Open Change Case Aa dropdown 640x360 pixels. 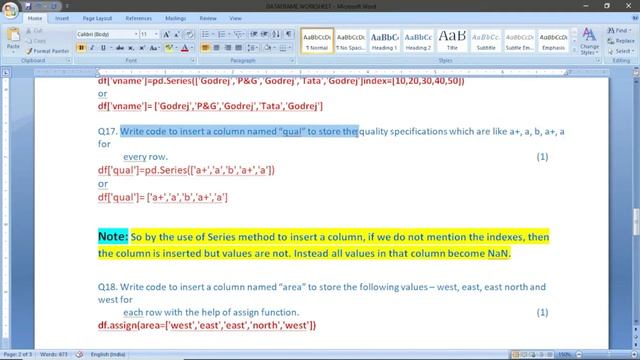(154, 48)
